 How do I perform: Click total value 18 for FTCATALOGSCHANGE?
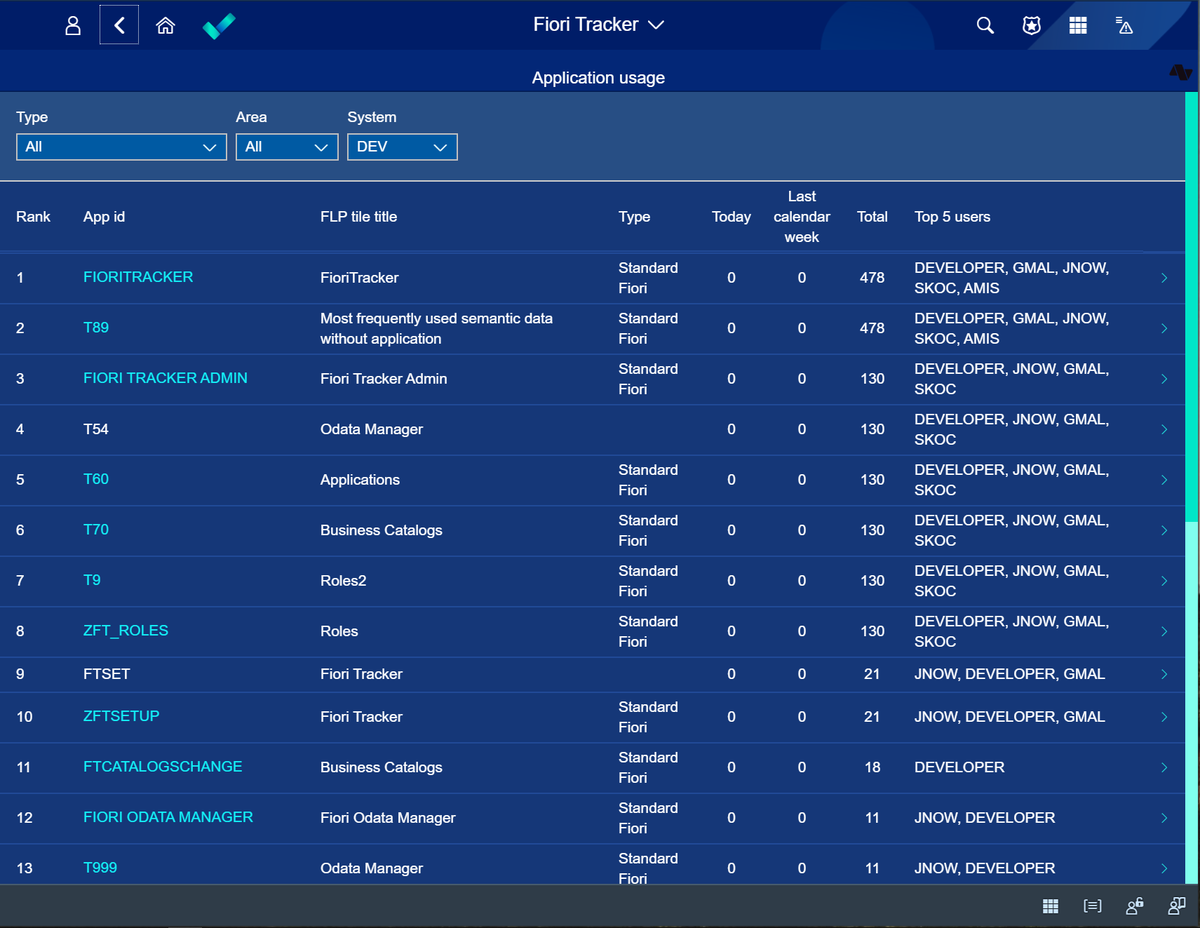click(872, 767)
